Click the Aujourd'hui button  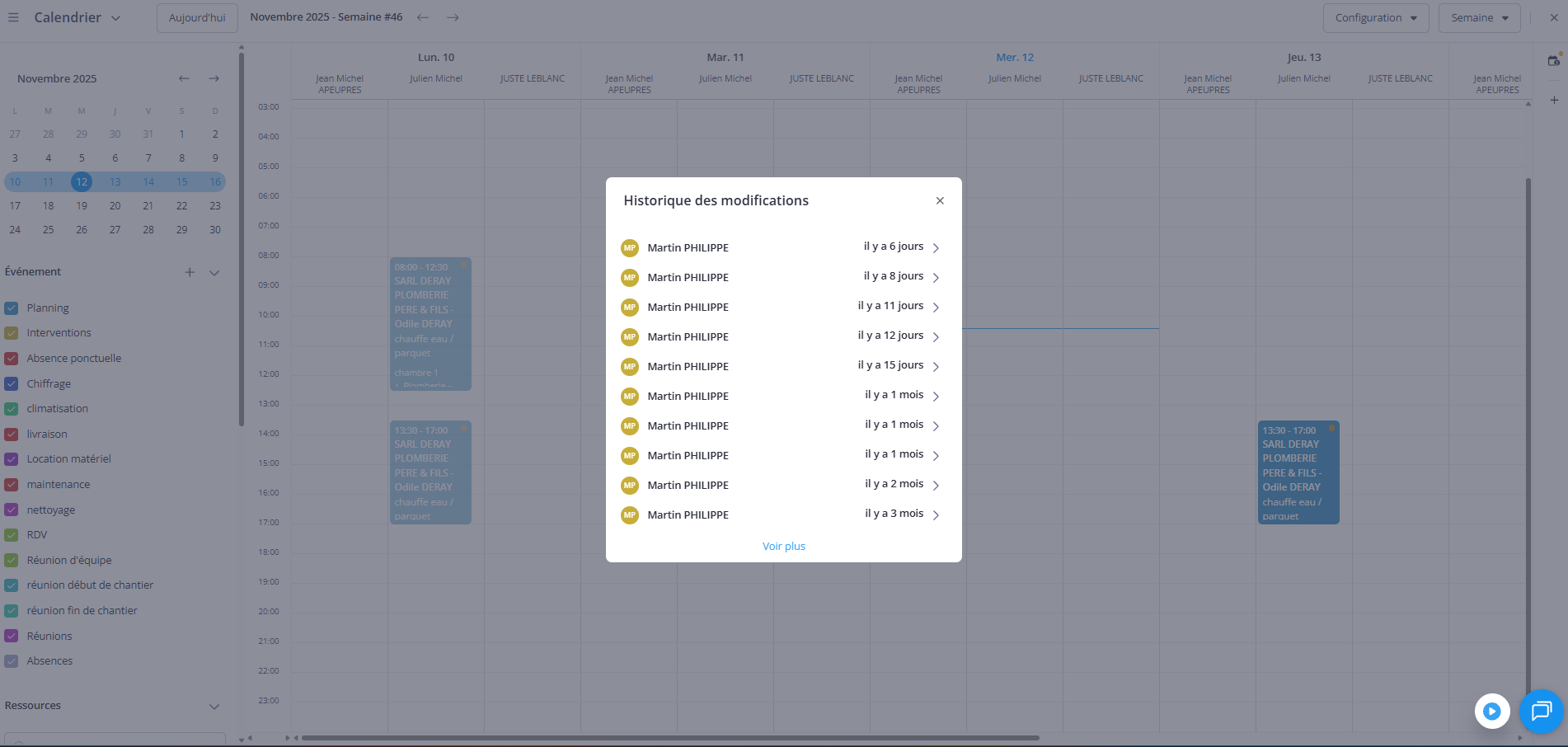point(197,18)
